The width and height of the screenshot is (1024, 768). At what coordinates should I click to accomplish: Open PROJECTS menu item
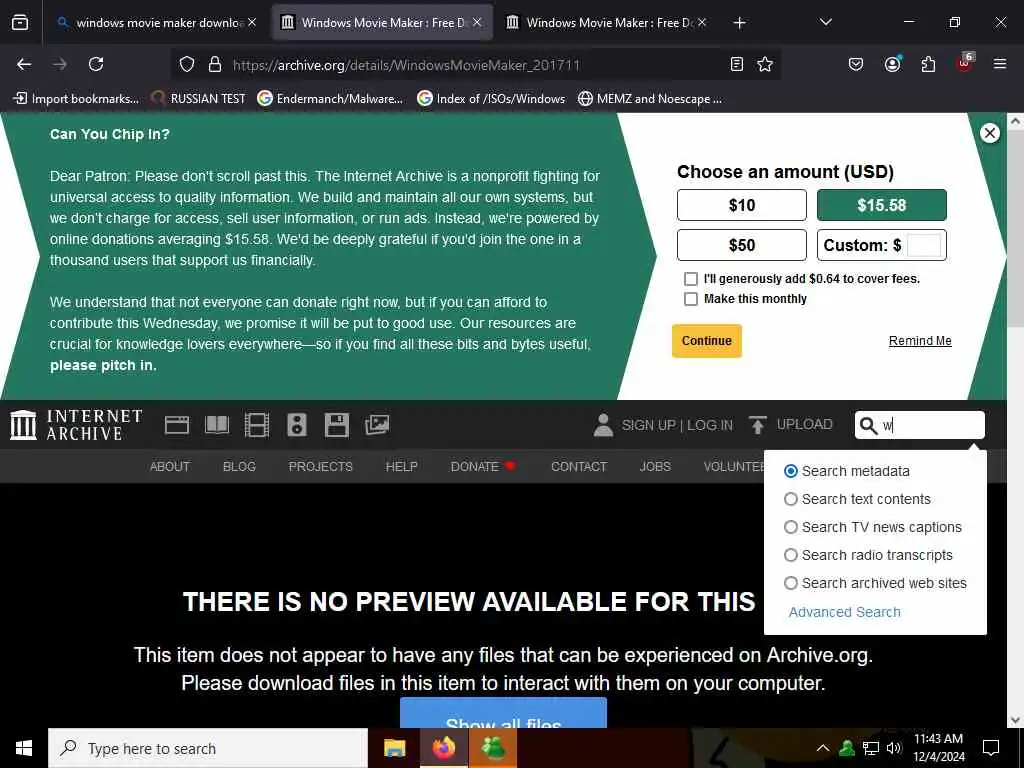(x=321, y=467)
